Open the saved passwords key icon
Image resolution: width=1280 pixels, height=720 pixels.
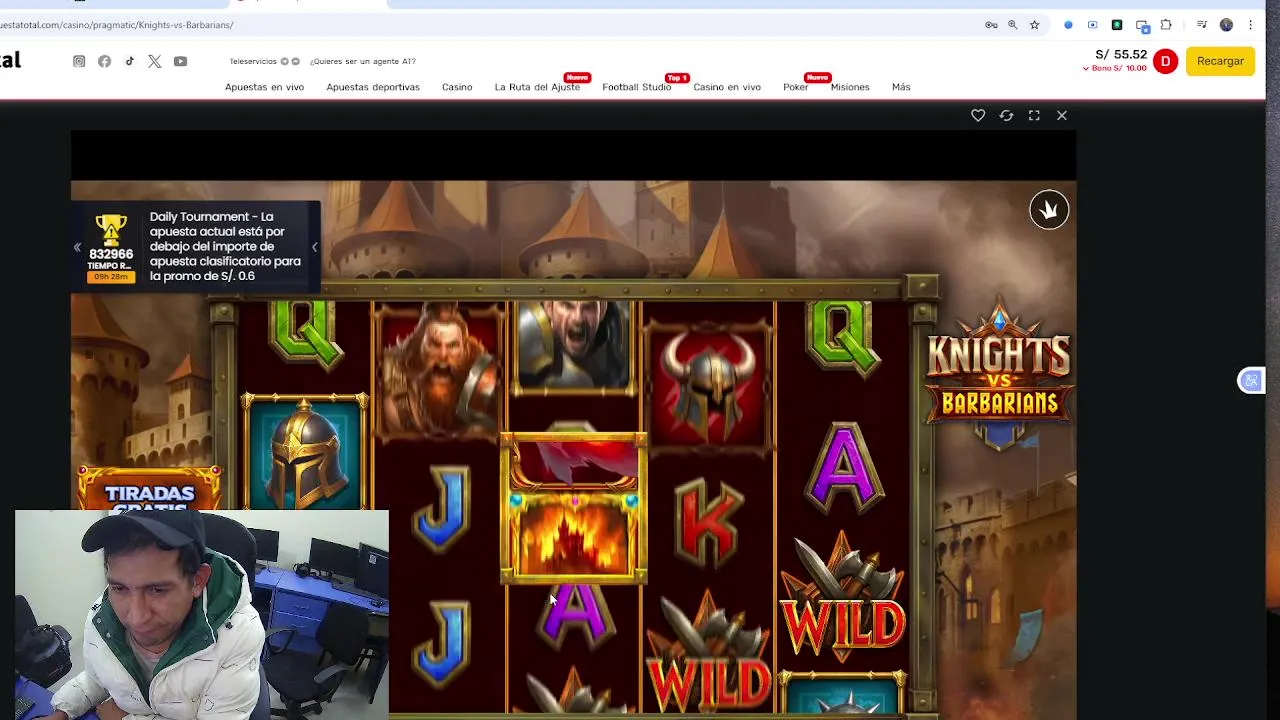click(x=991, y=25)
